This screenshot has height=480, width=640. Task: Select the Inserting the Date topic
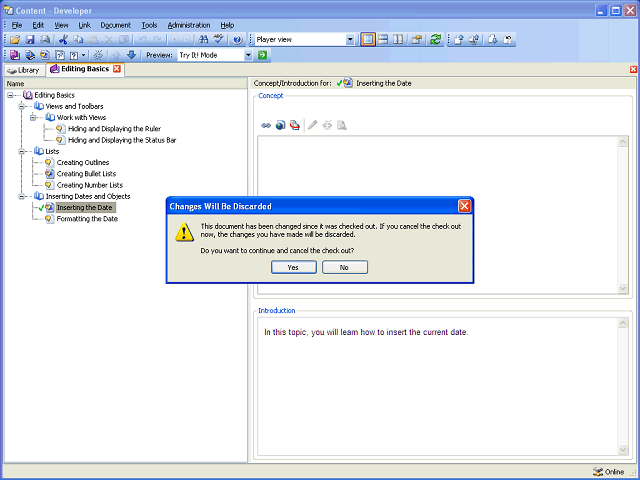84,207
